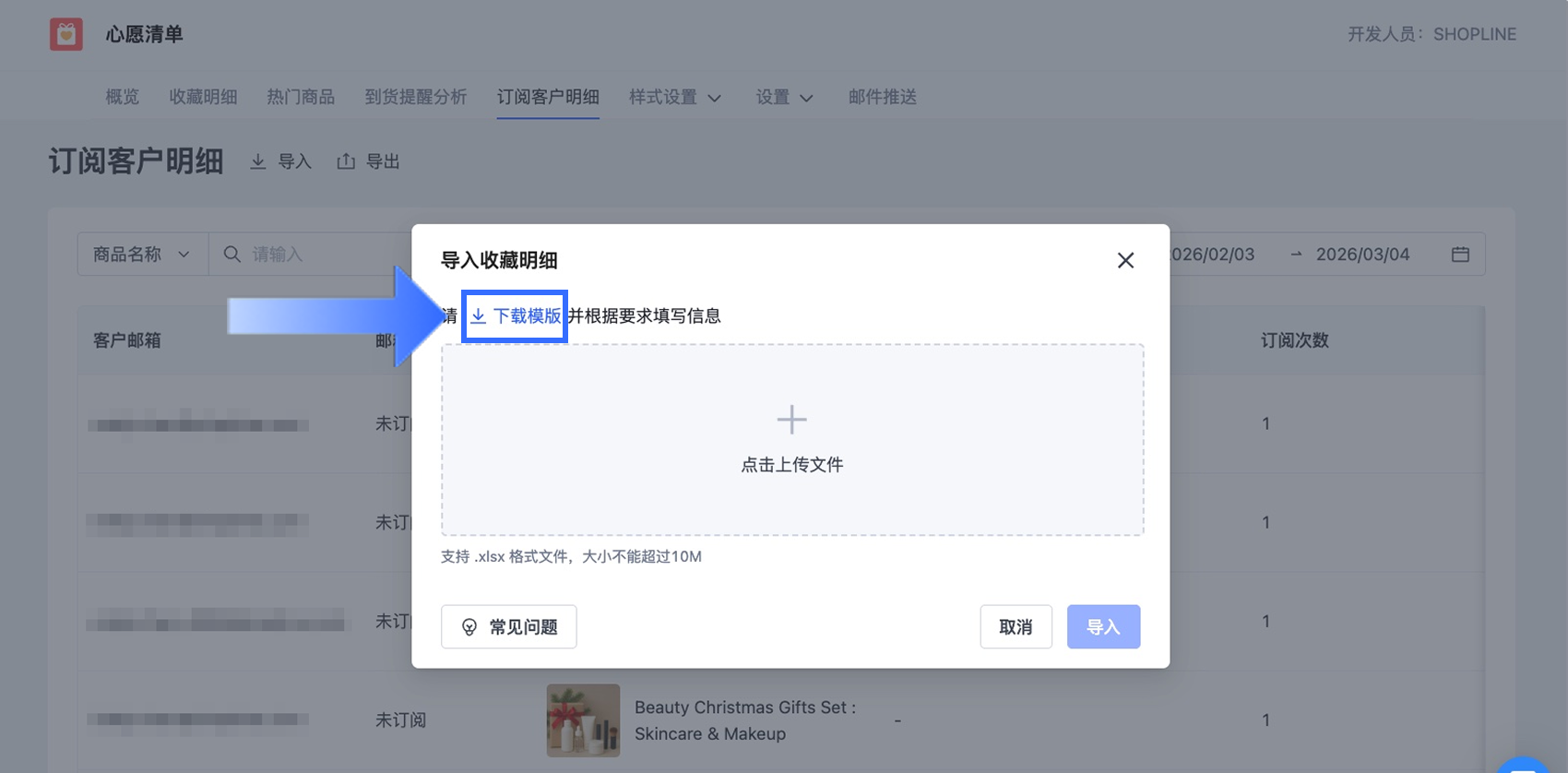Click the 心愿清单 app title

pyautogui.click(x=144, y=34)
